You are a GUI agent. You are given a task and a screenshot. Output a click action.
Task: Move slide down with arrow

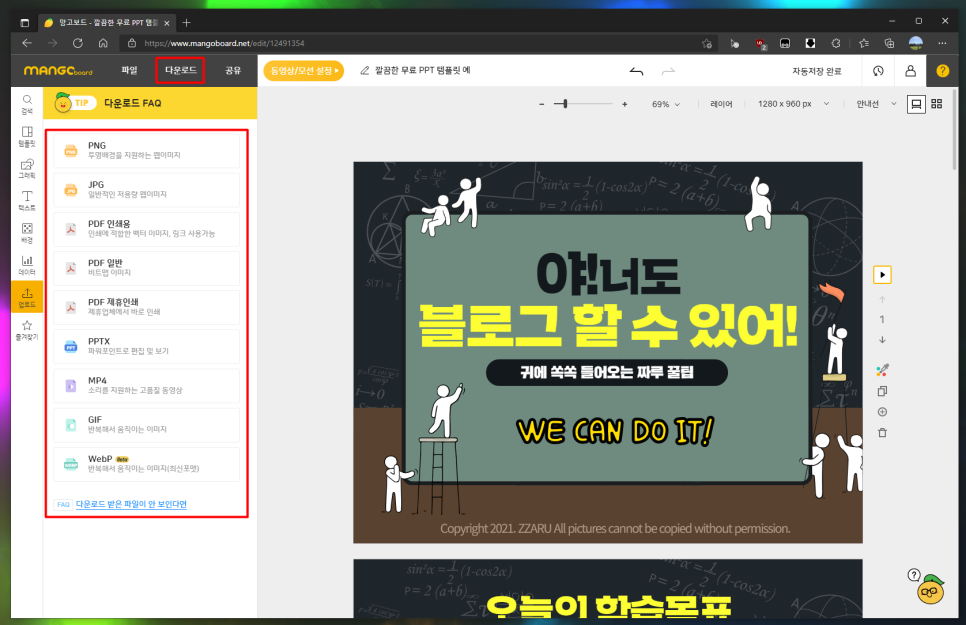pos(882,340)
